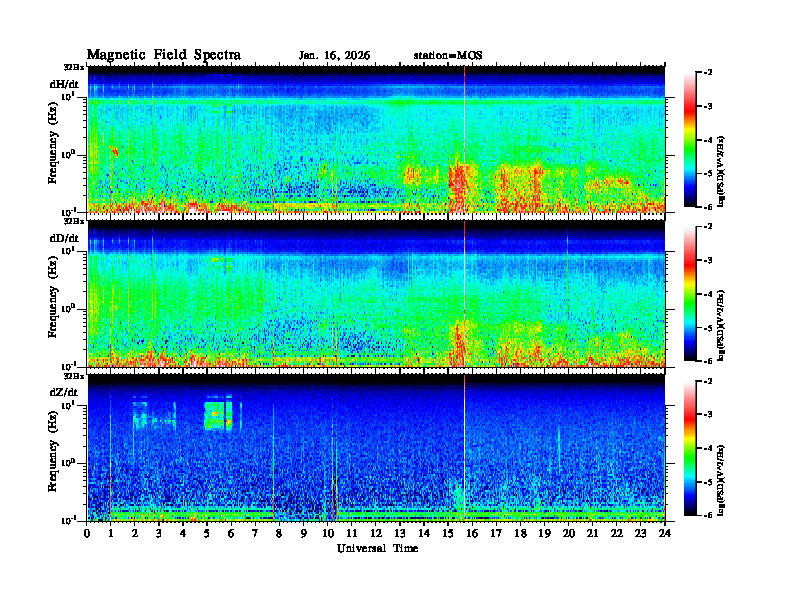Image resolution: width=792 pixels, height=612 pixels.
Task: Click hour 2 on the time axis
Action: pyautogui.click(x=135, y=533)
